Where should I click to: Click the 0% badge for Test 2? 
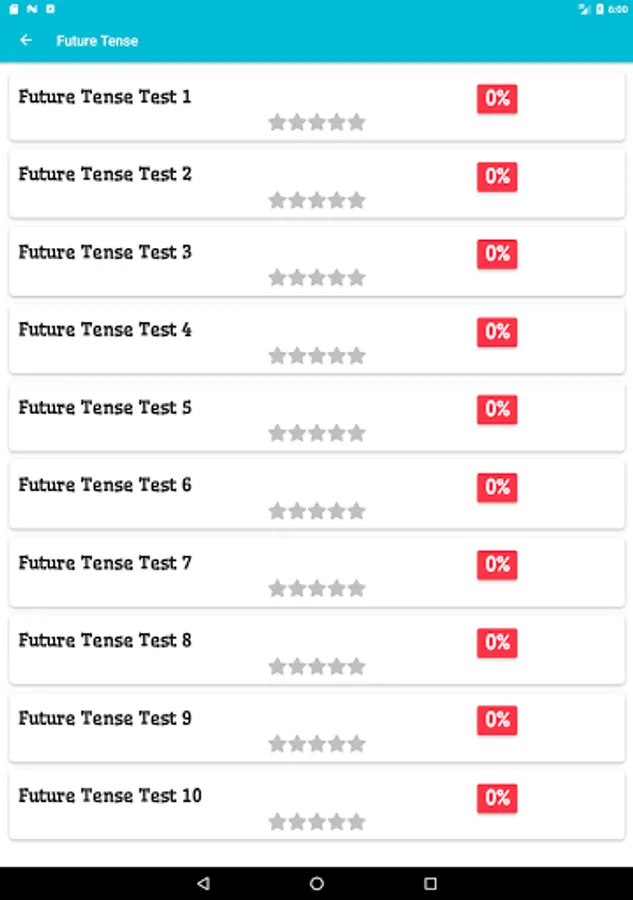[x=497, y=176]
